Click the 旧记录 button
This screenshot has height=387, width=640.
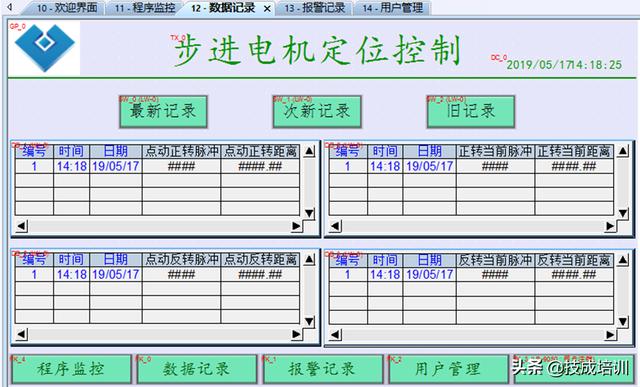[471, 112]
